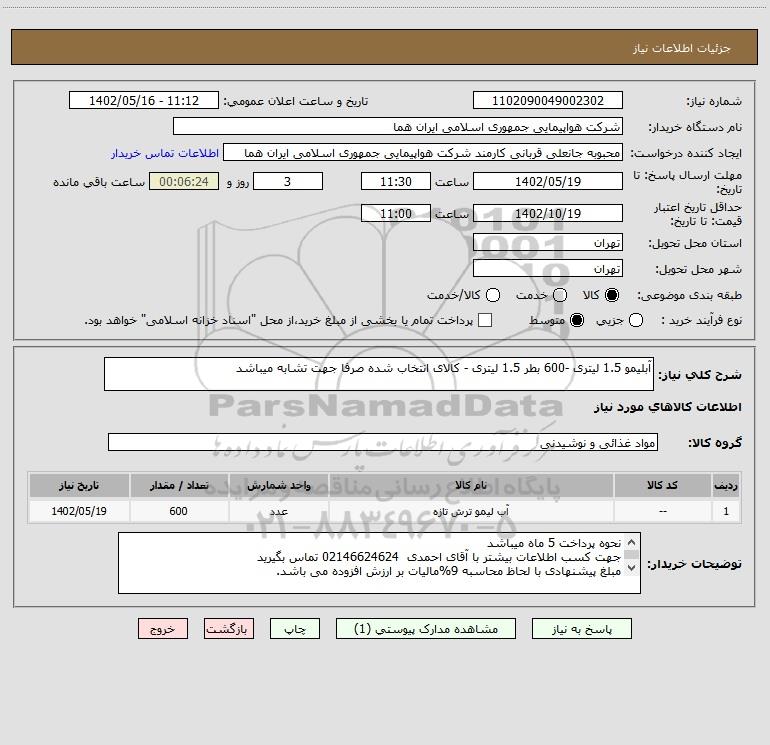Select the کالا/خدمت radio button
770x745 pixels.
(493, 295)
